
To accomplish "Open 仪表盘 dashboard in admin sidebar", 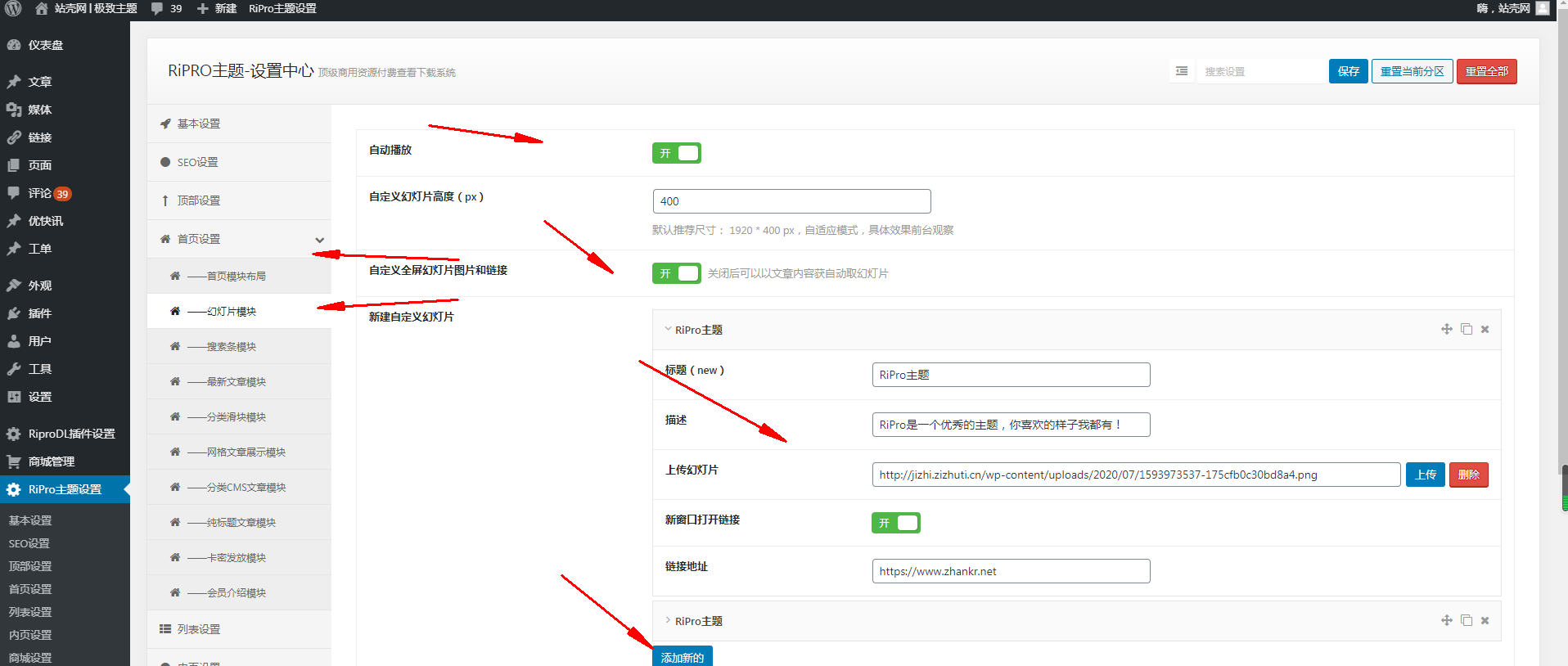I will pos(65,45).
